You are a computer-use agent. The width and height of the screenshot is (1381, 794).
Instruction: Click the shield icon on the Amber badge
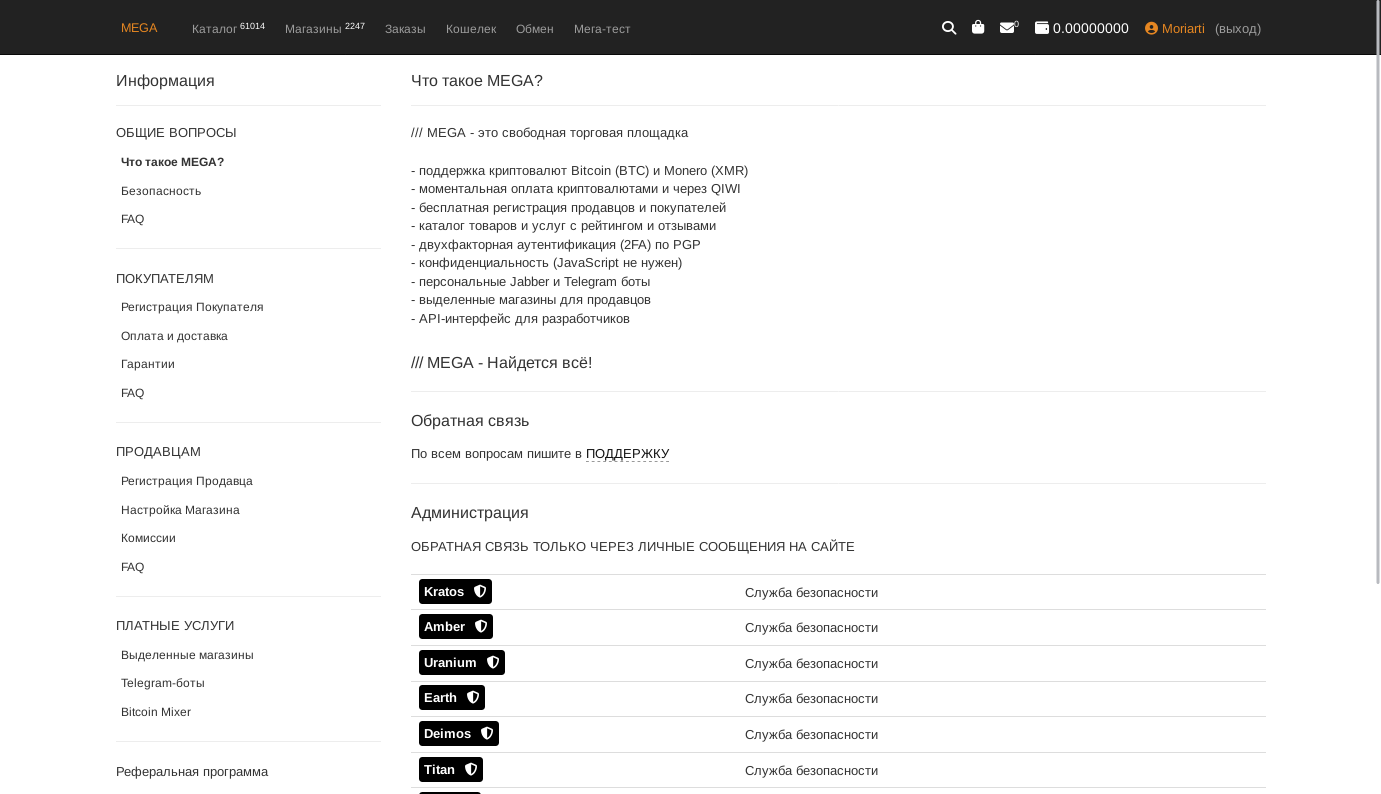(481, 627)
